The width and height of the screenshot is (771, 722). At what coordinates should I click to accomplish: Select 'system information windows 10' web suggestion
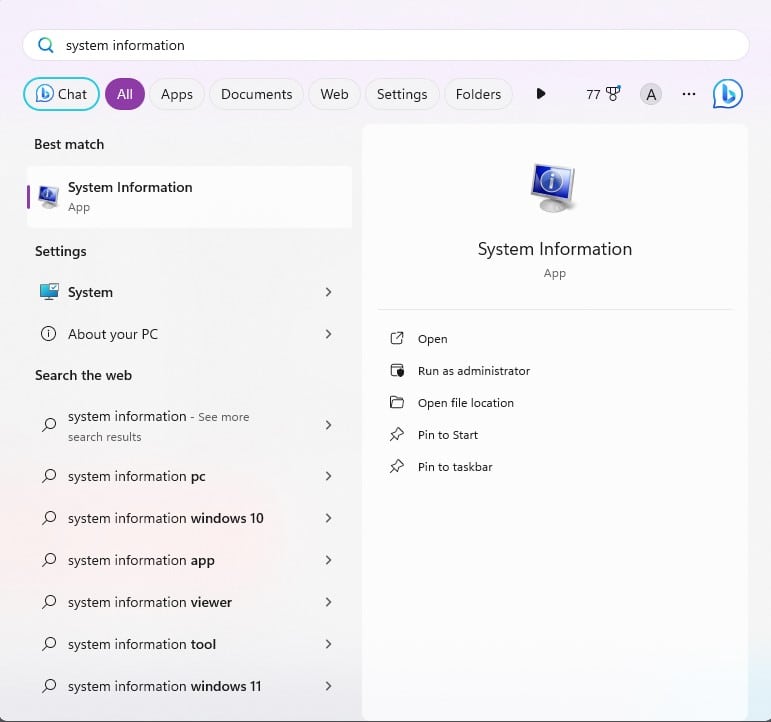pyautogui.click(x=190, y=518)
